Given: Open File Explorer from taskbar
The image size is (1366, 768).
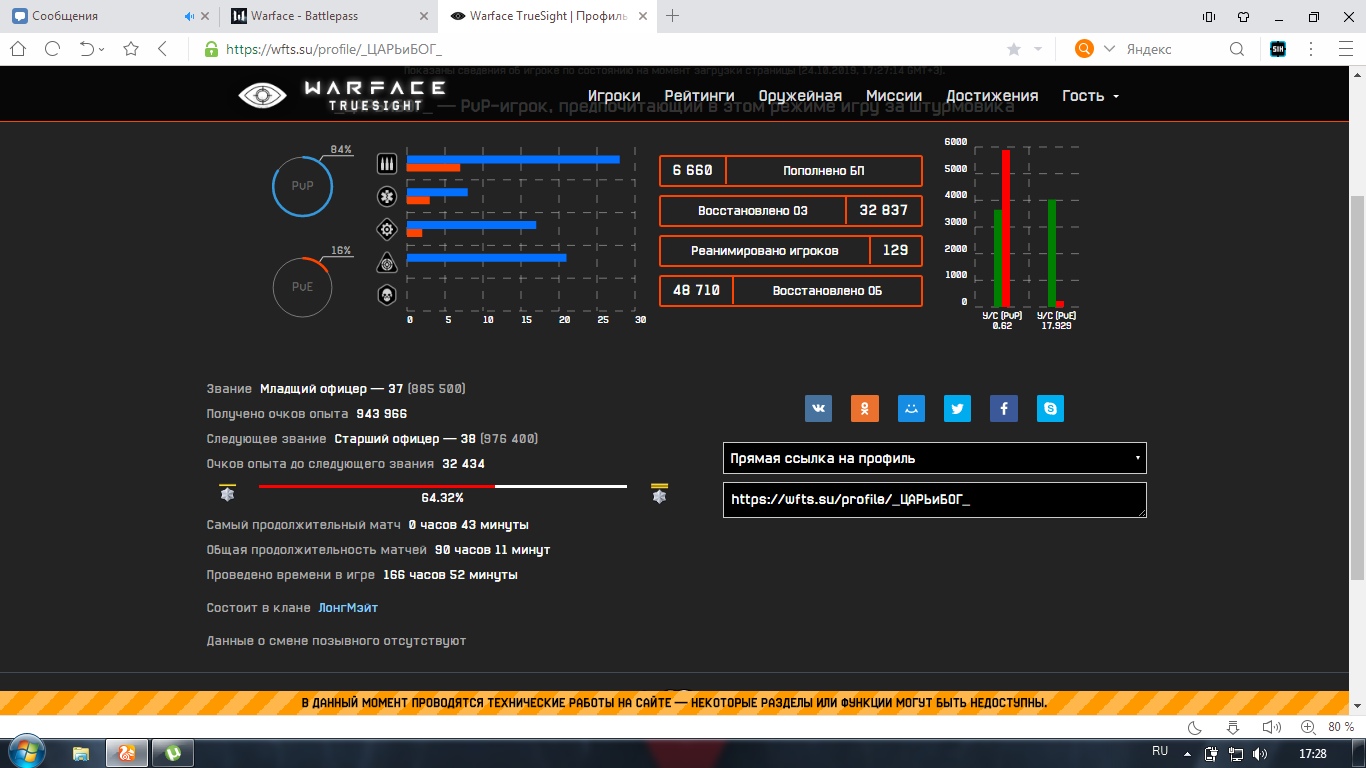Looking at the screenshot, I should click(x=80, y=753).
